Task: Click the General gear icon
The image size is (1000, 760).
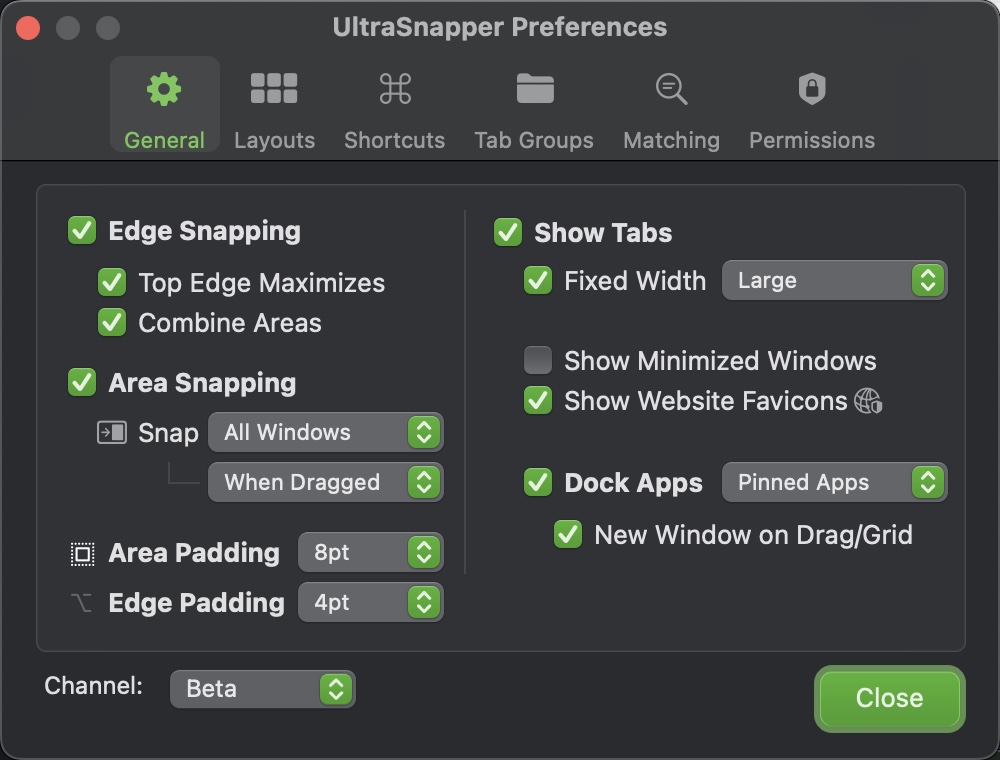Action: tap(164, 88)
